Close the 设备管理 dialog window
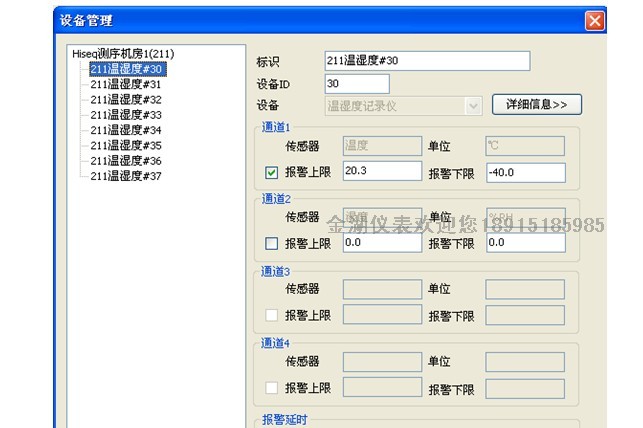The width and height of the screenshot is (643, 428). point(595,21)
